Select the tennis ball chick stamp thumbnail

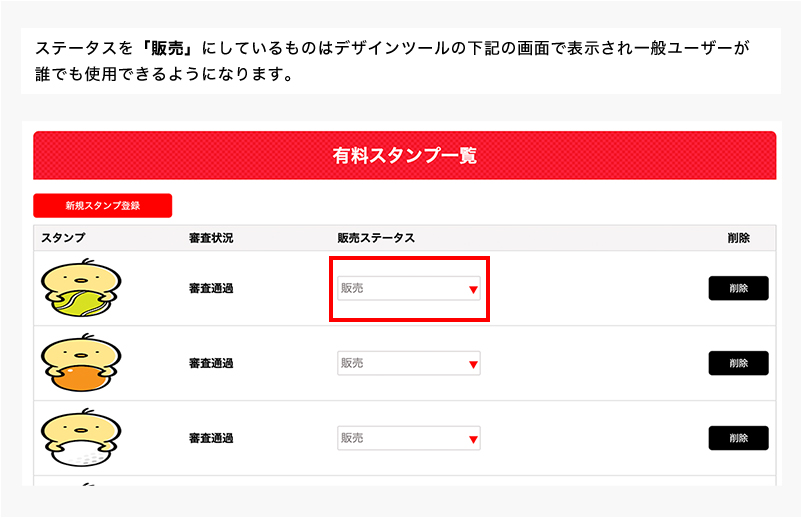pos(80,288)
